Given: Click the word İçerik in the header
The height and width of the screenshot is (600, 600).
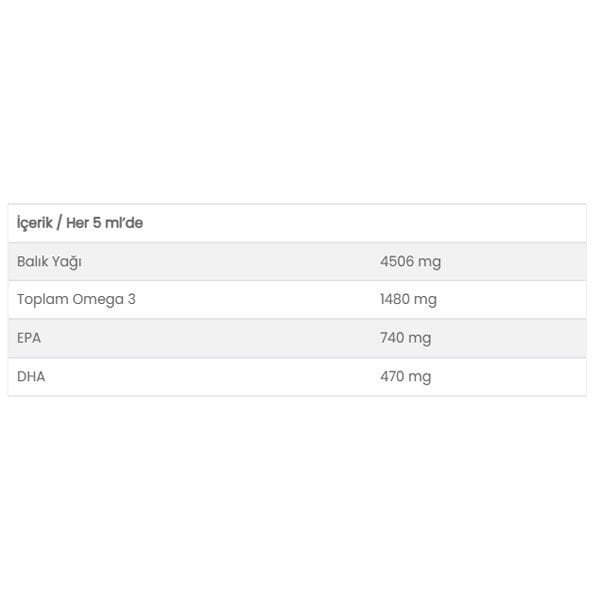Looking at the screenshot, I should [36, 223].
